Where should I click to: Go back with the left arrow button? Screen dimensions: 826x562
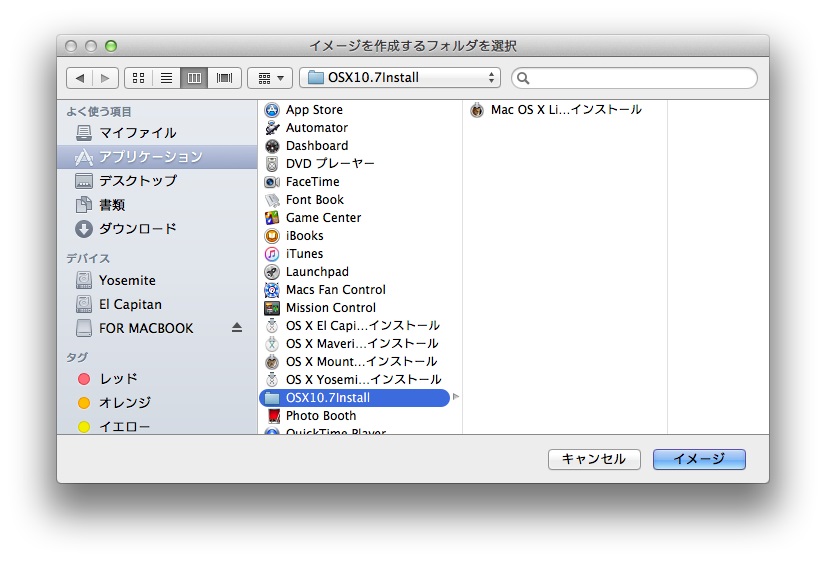(x=80, y=78)
